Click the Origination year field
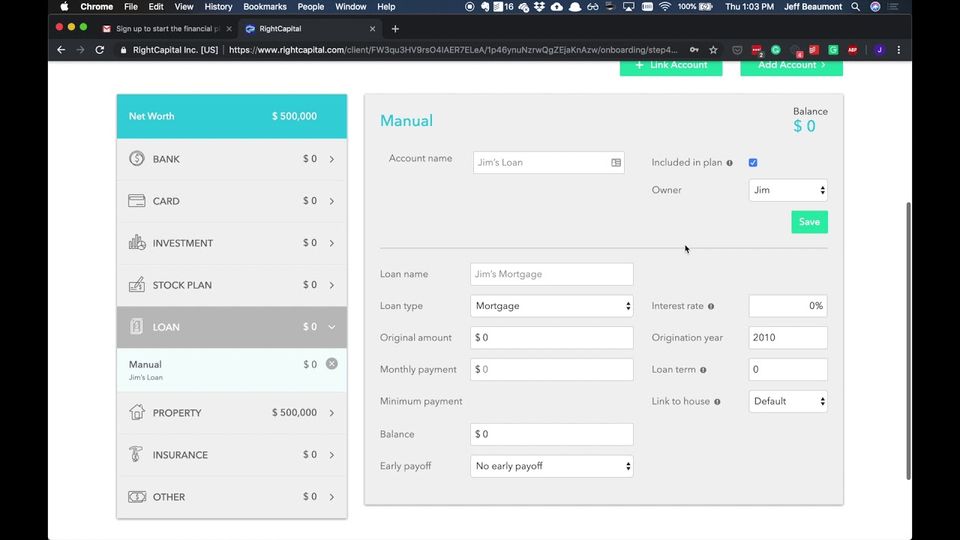This screenshot has height=540, width=960. (788, 338)
